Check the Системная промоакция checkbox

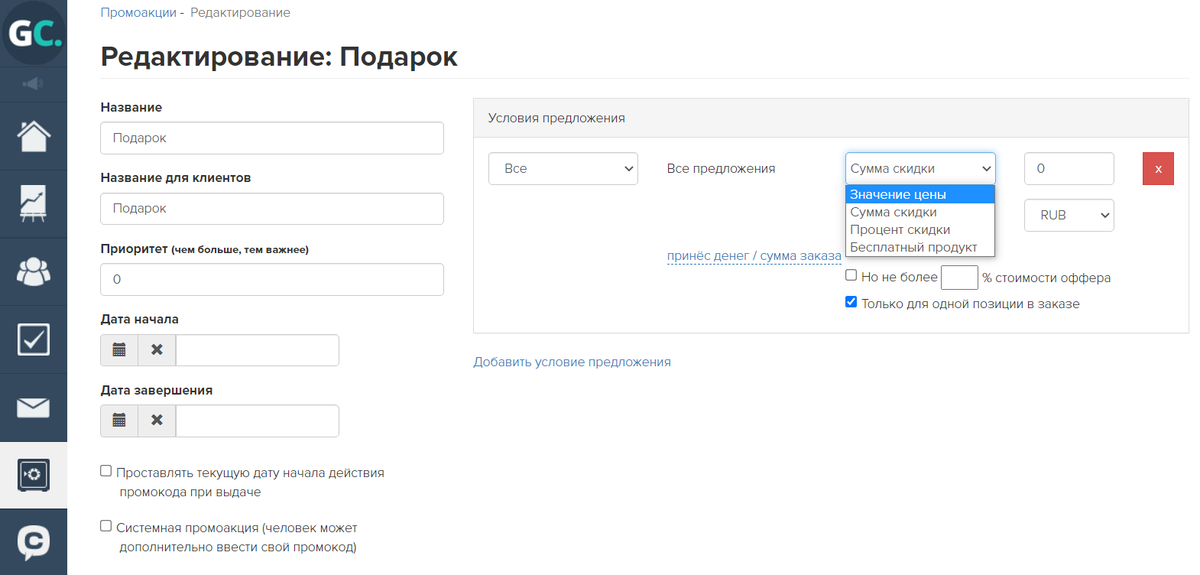coord(106,525)
